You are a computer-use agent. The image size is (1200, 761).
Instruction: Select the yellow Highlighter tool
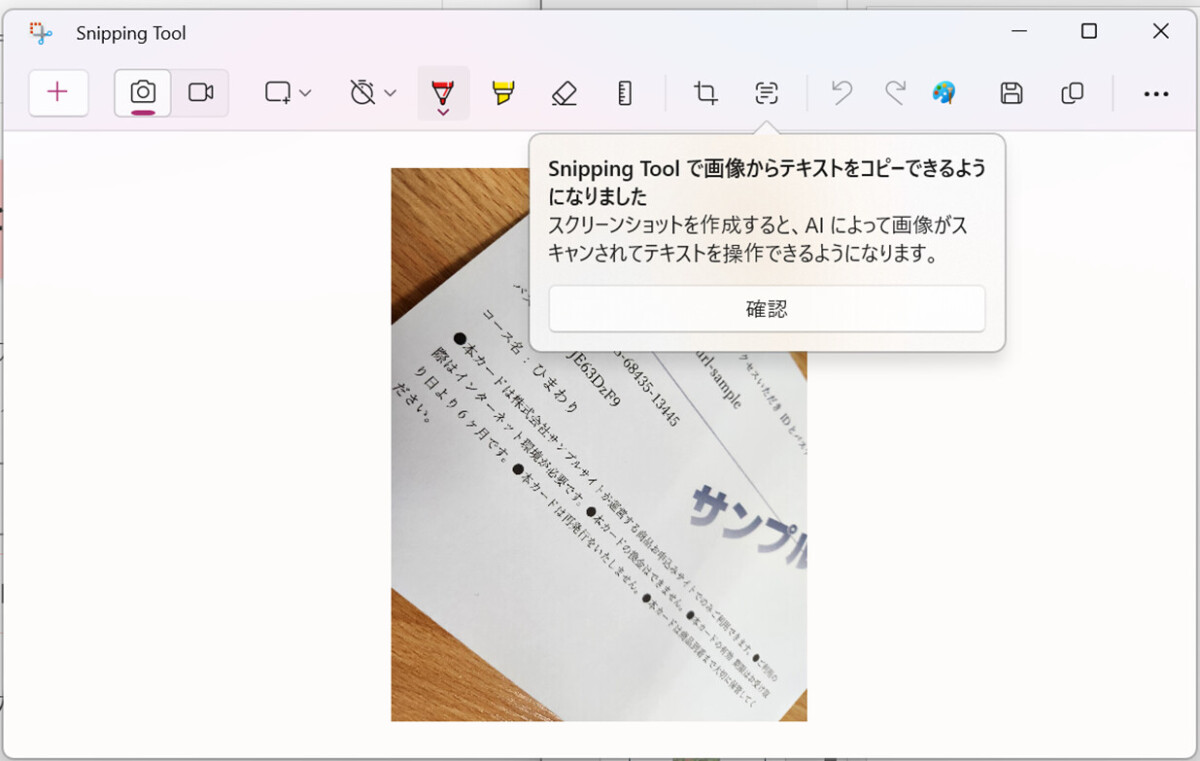[x=503, y=93]
